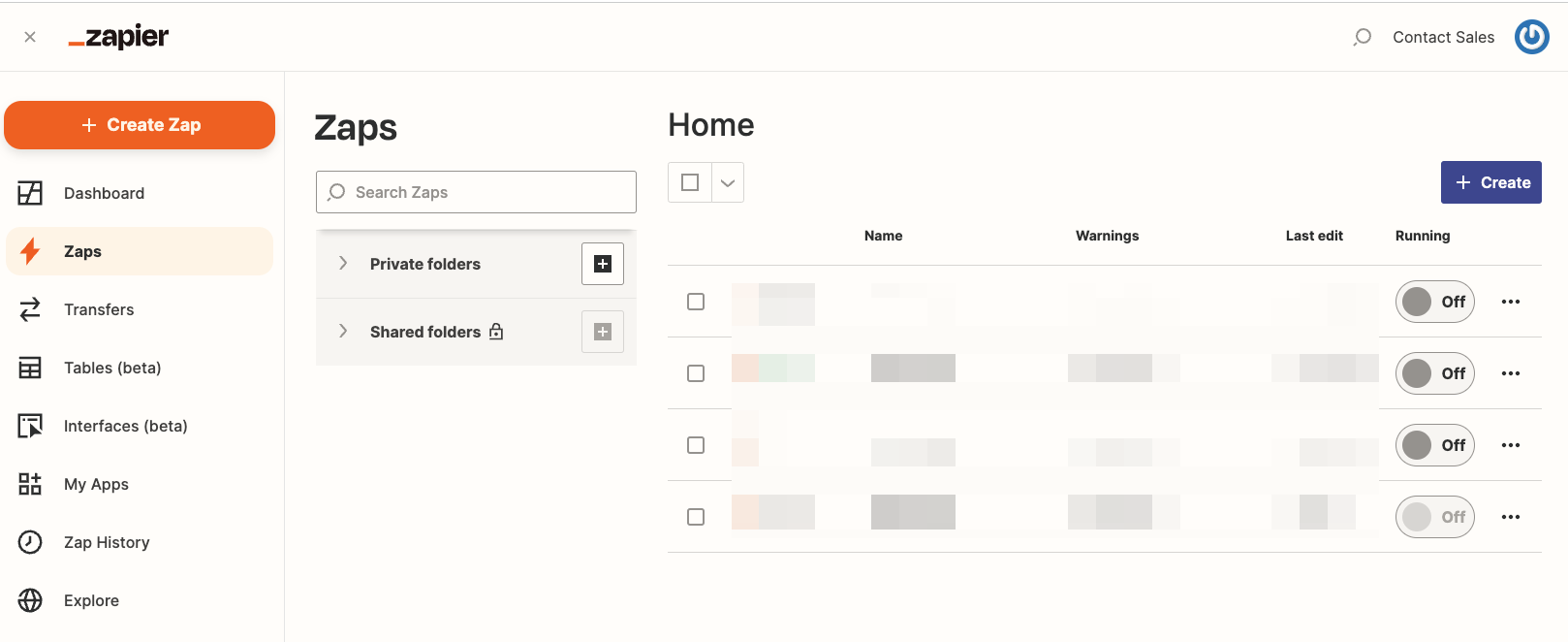This screenshot has height=642, width=1568.
Task: Click the orange Create Zap button
Action: coord(140,125)
